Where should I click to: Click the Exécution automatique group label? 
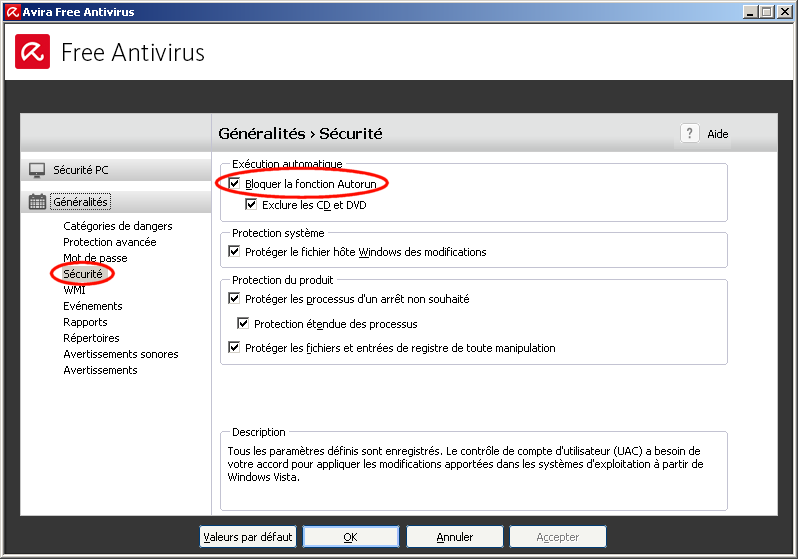point(287,164)
